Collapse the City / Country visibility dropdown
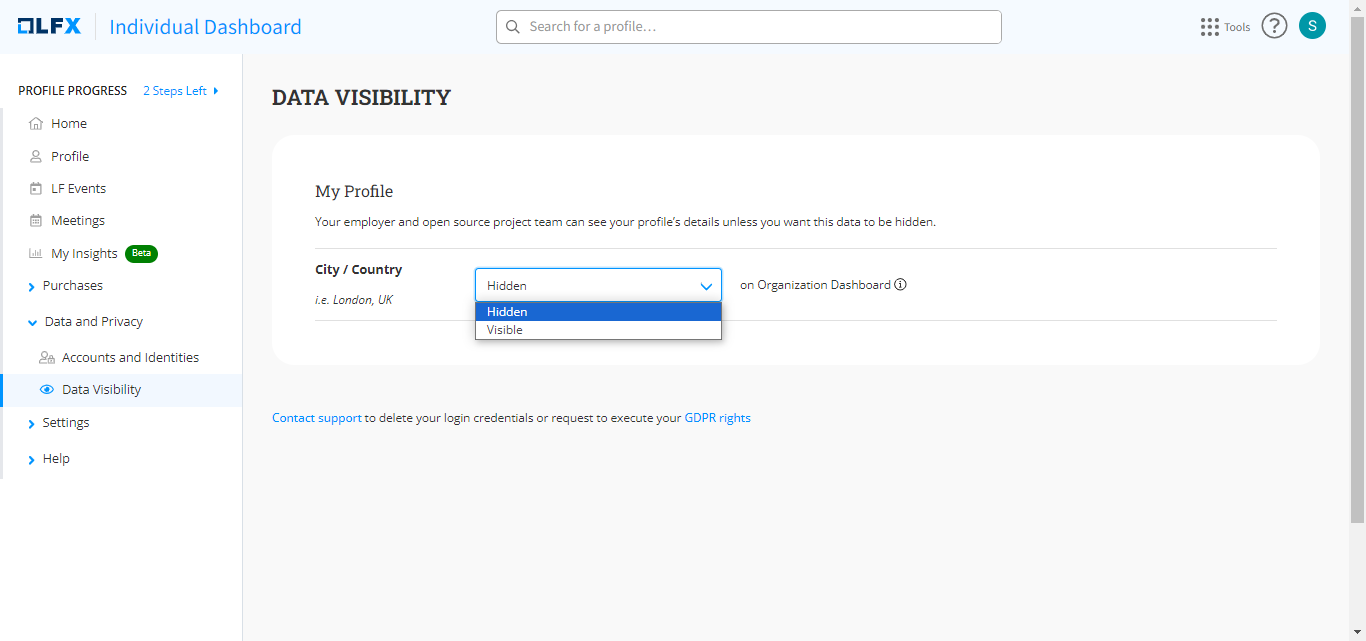 pyautogui.click(x=707, y=286)
